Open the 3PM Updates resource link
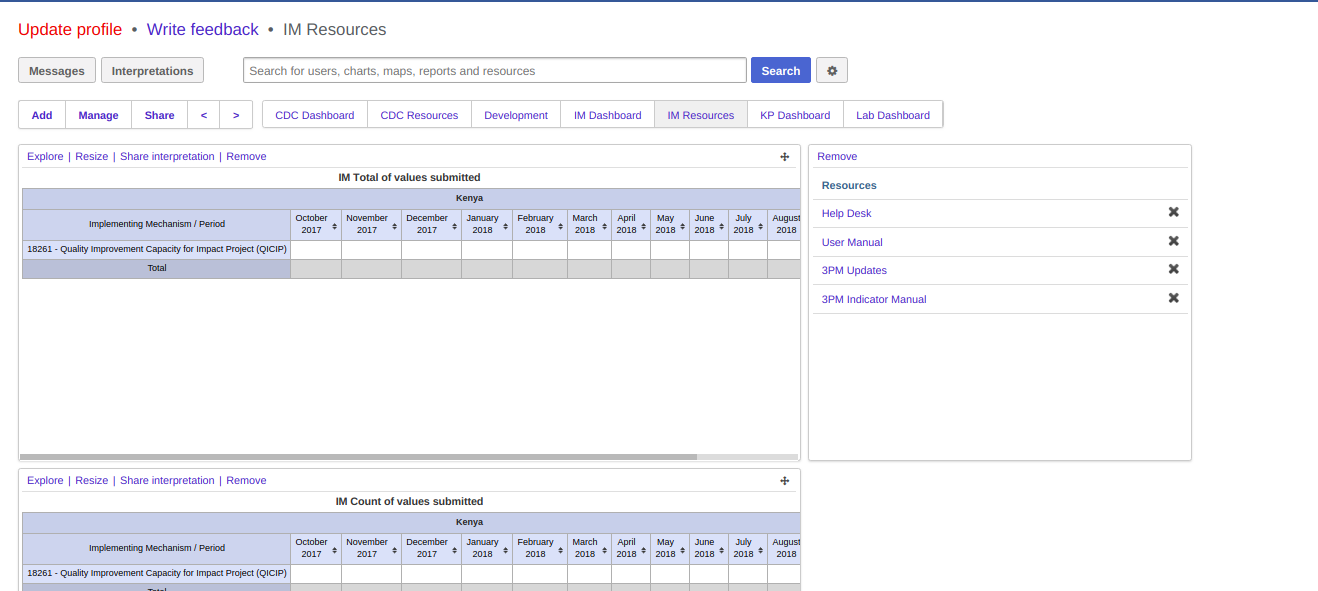 pyautogui.click(x=854, y=270)
